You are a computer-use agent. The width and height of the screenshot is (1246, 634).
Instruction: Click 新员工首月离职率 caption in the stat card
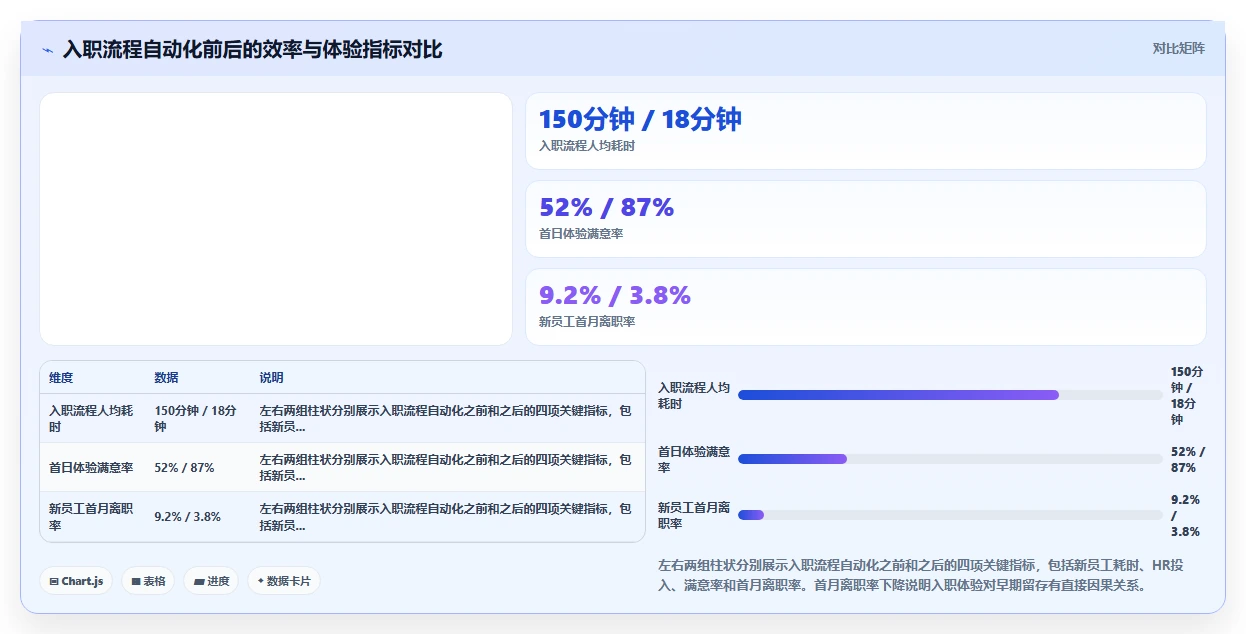pyautogui.click(x=587, y=322)
